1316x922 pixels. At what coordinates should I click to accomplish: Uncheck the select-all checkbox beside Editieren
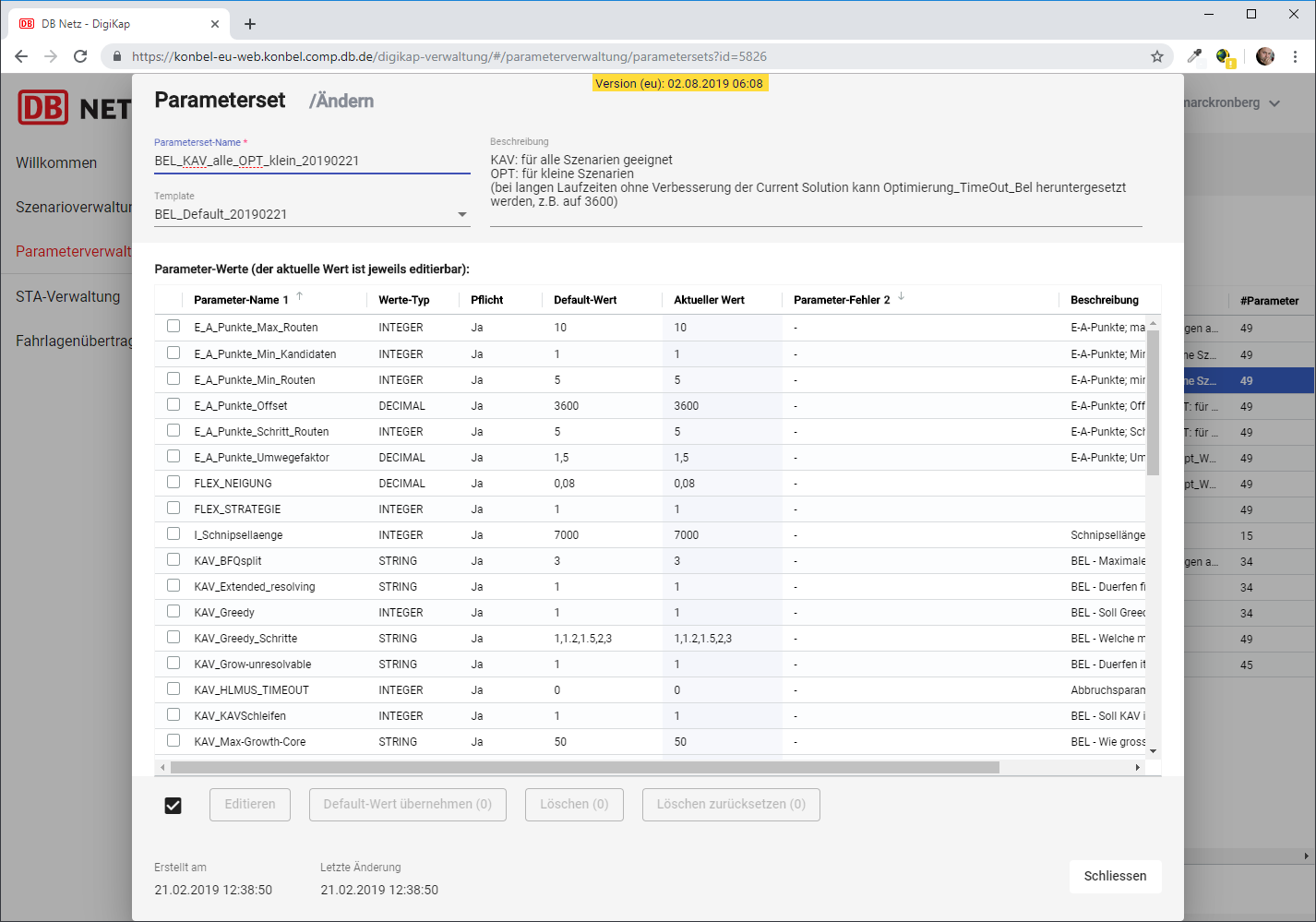173,806
